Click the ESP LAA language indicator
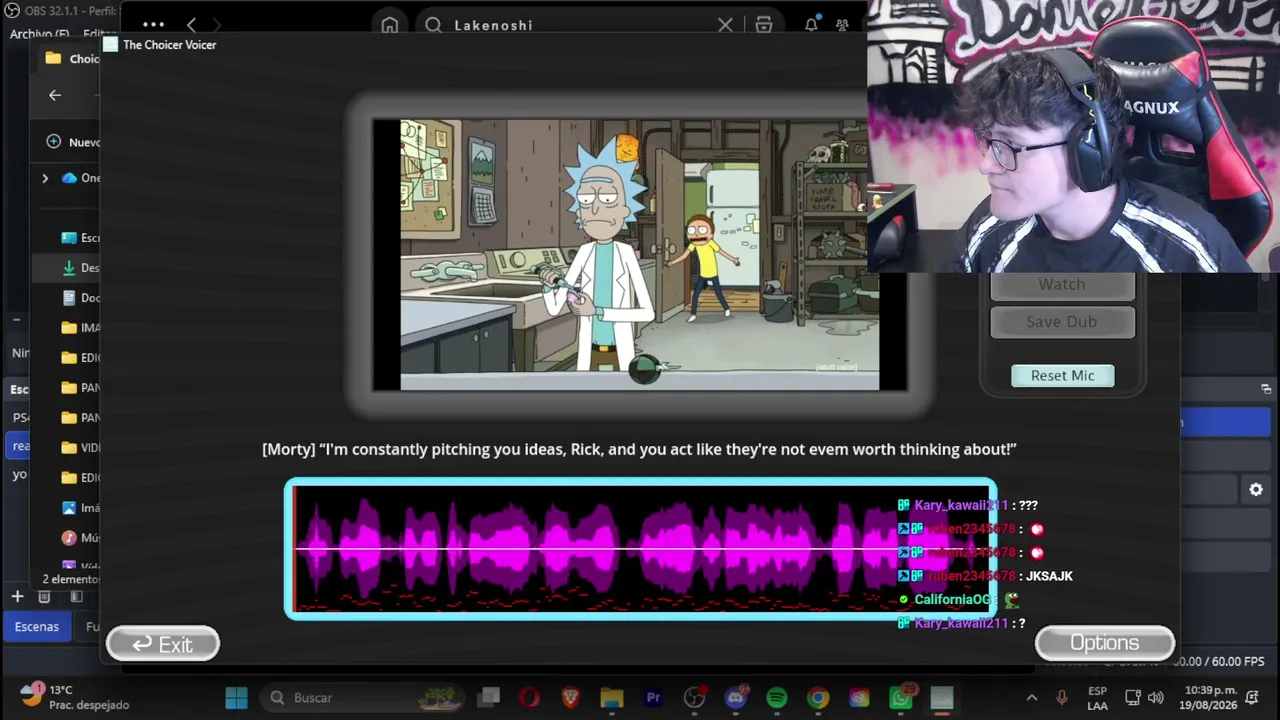Screen dimensions: 1280x720 click(x=1097, y=698)
